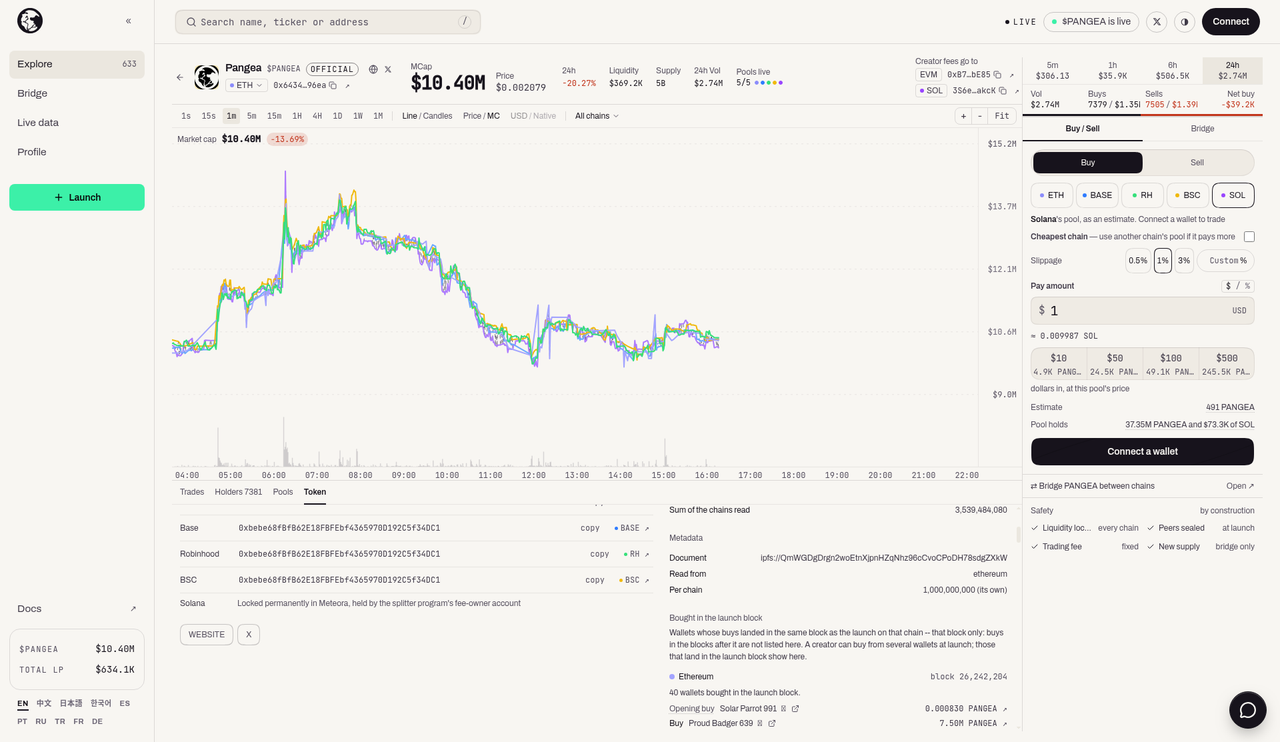Image resolution: width=1280 pixels, height=742 pixels.
Task: Select 0.5% slippage
Action: click(1138, 261)
